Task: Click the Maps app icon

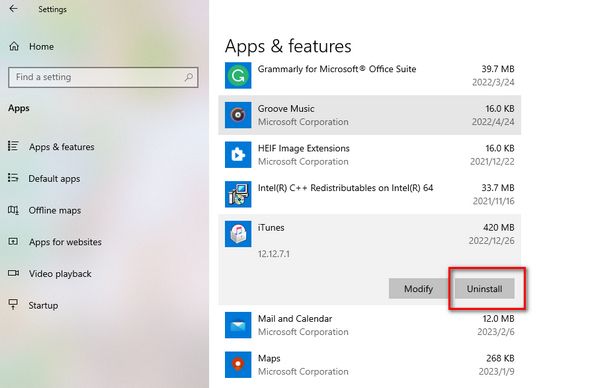Action: pos(238,365)
